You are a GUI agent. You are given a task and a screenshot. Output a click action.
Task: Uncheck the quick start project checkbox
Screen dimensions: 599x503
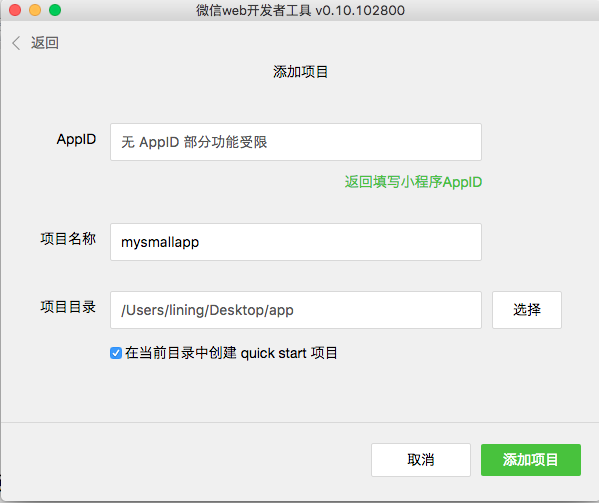point(116,353)
